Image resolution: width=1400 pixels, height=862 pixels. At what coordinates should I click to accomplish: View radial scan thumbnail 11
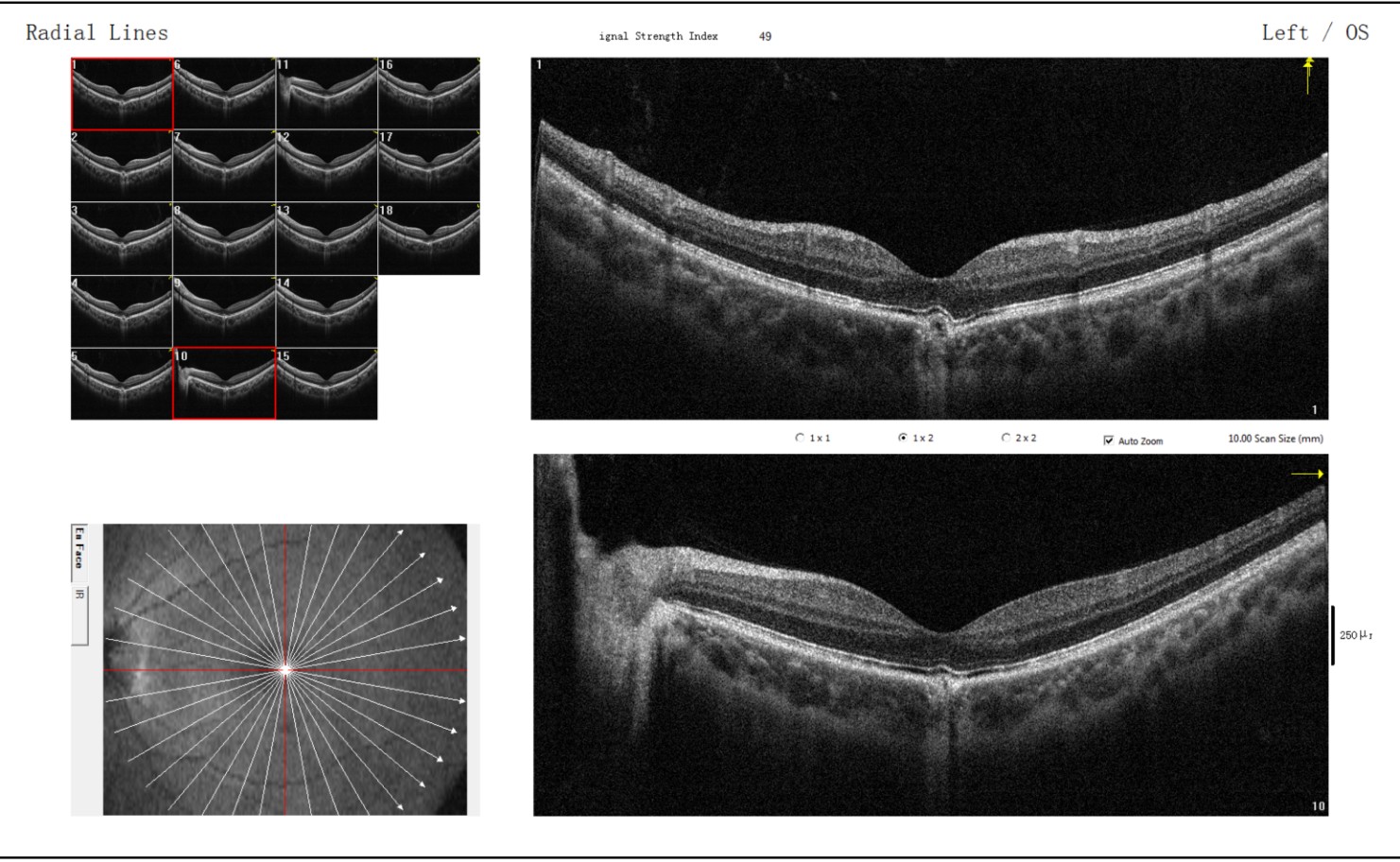(x=327, y=94)
